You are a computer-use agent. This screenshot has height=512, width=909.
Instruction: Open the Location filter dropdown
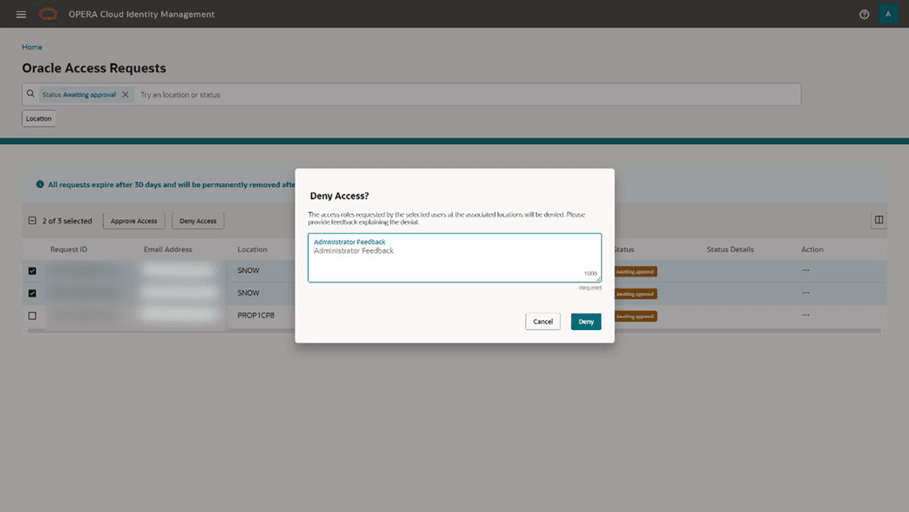pyautogui.click(x=39, y=118)
